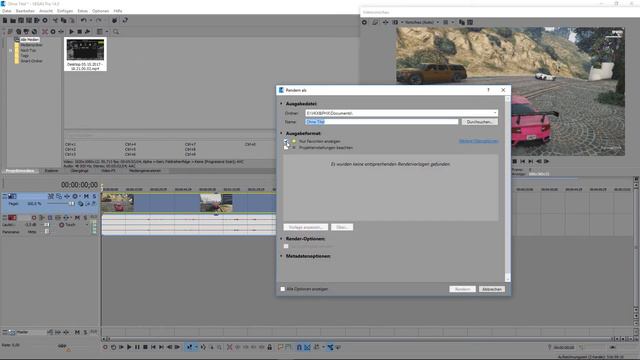Tick the checkbox under Render-Optionen
The width and height of the screenshot is (640, 360).
[286, 246]
